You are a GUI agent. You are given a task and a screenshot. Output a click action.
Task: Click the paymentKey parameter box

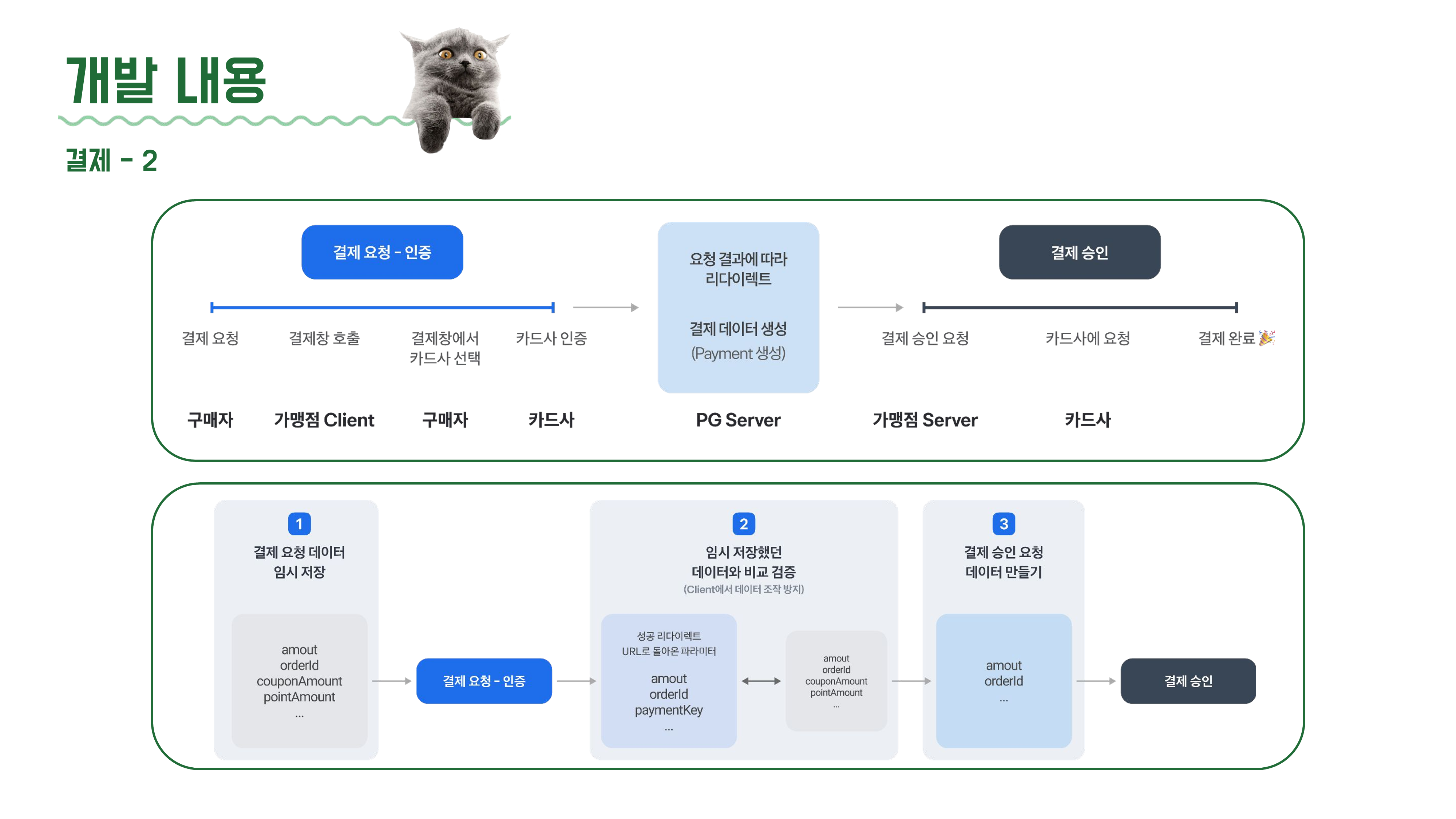tap(669, 681)
